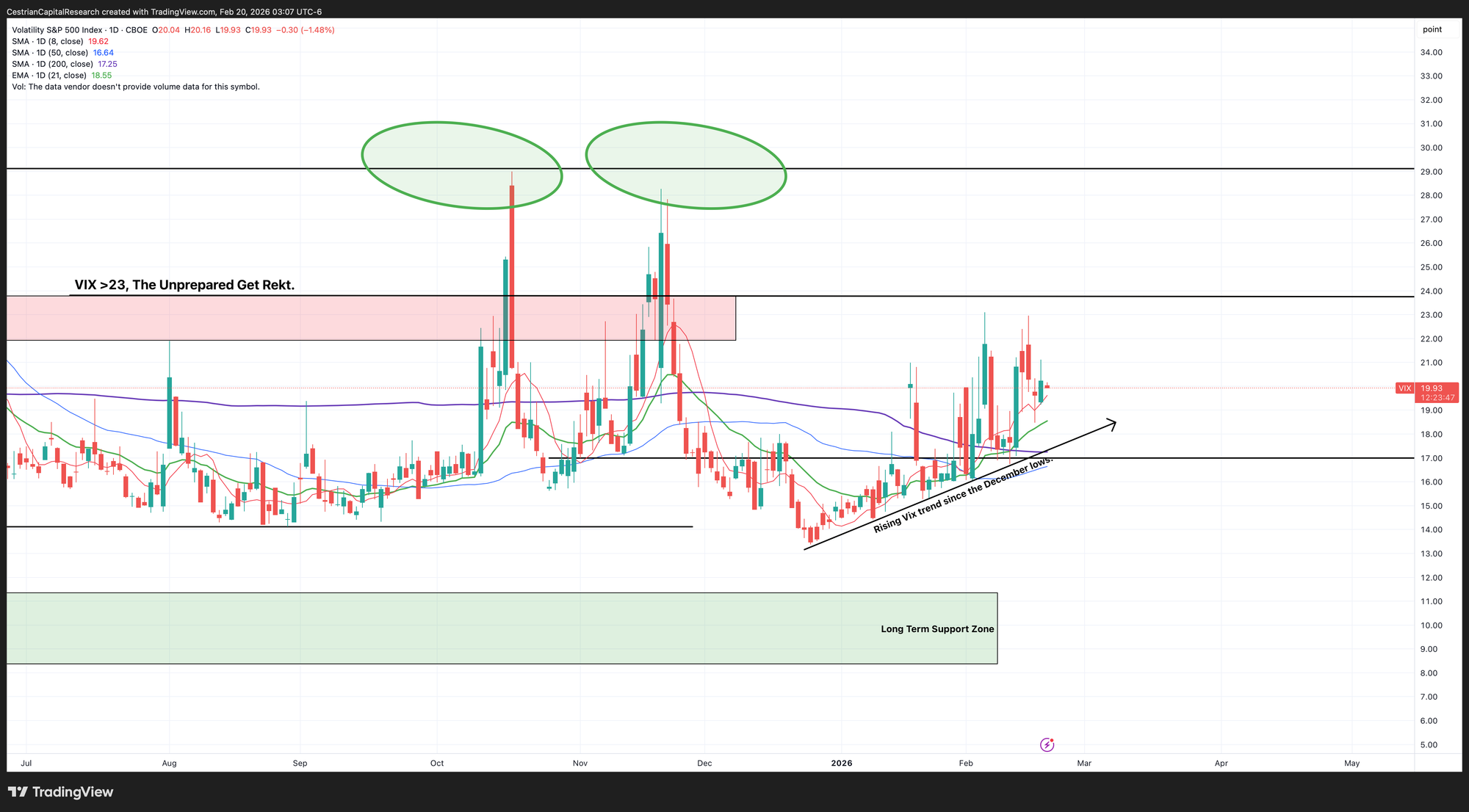Image resolution: width=1469 pixels, height=812 pixels.
Task: Click the SMA 50 close indicator legend
Action: click(x=50, y=53)
